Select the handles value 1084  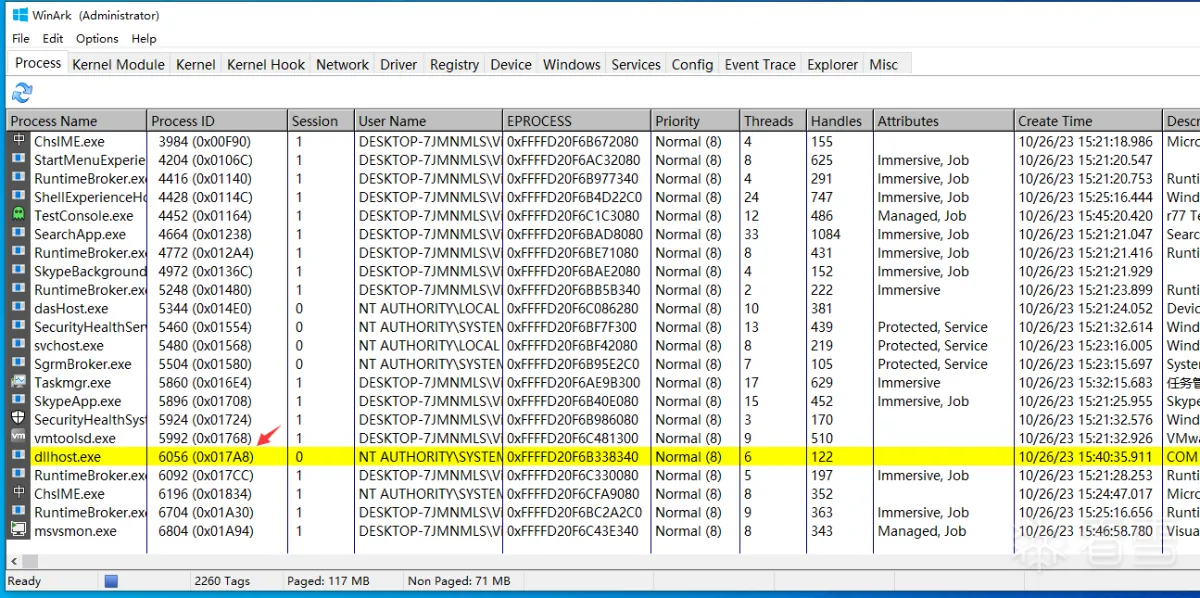pos(826,234)
